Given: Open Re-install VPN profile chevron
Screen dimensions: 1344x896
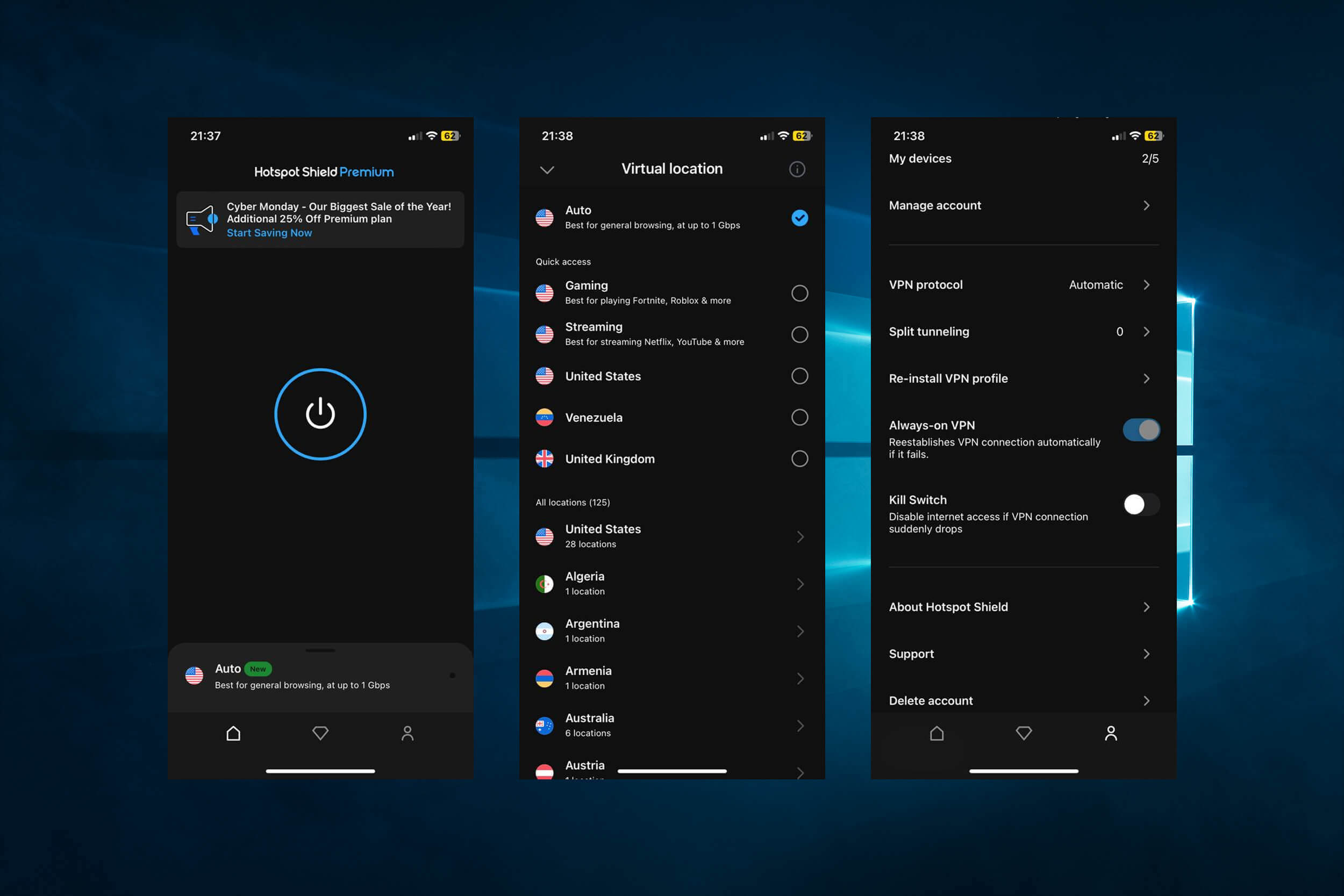Looking at the screenshot, I should click(1146, 378).
